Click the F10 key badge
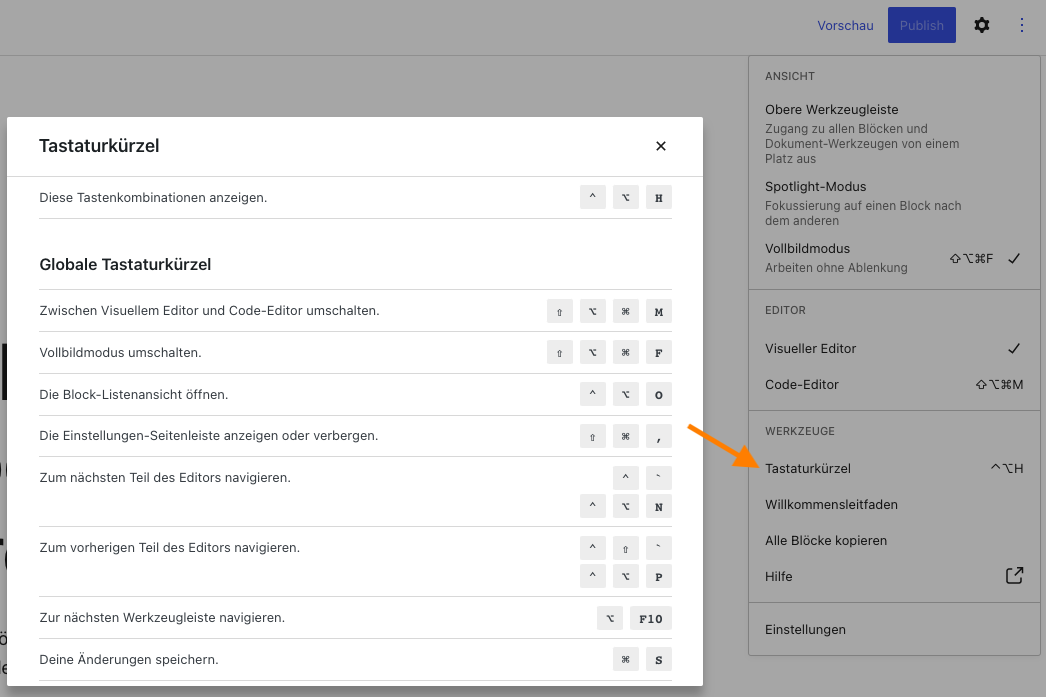This screenshot has height=697, width=1046. (650, 619)
